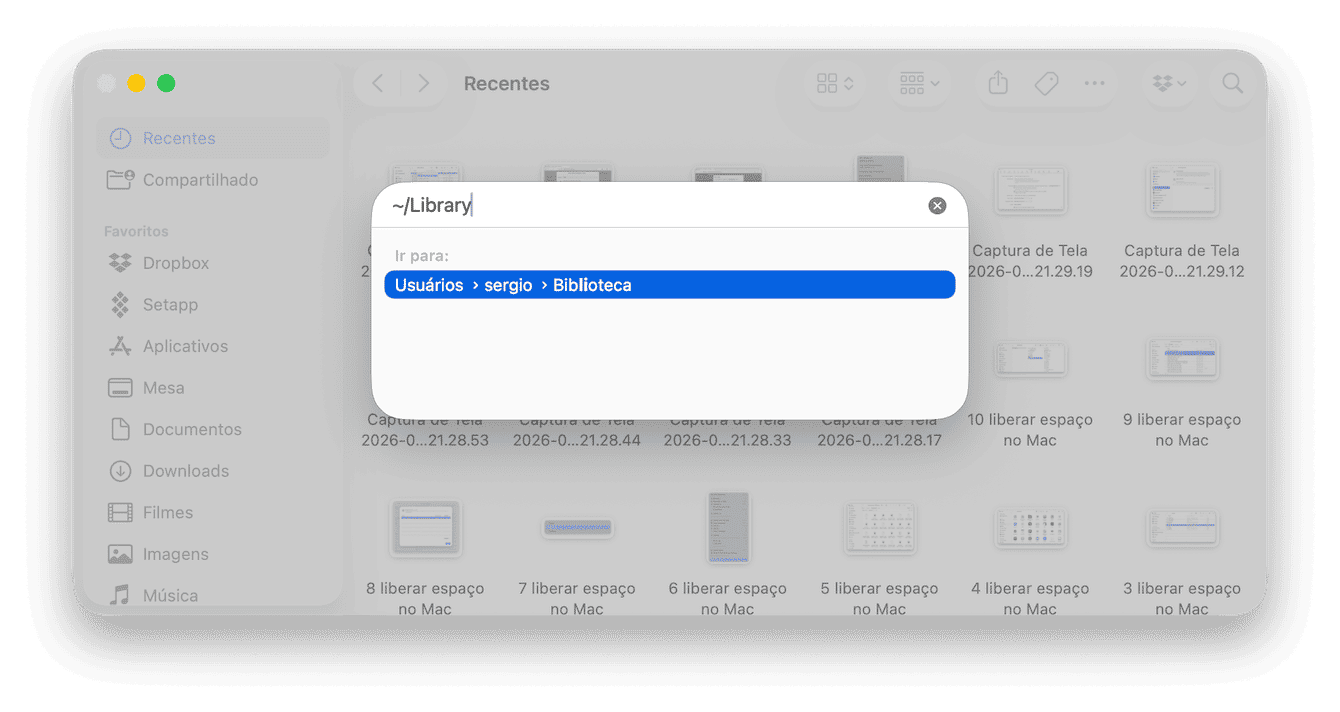Click the yellow minimize window button
The height and width of the screenshot is (712, 1340).
137,83
